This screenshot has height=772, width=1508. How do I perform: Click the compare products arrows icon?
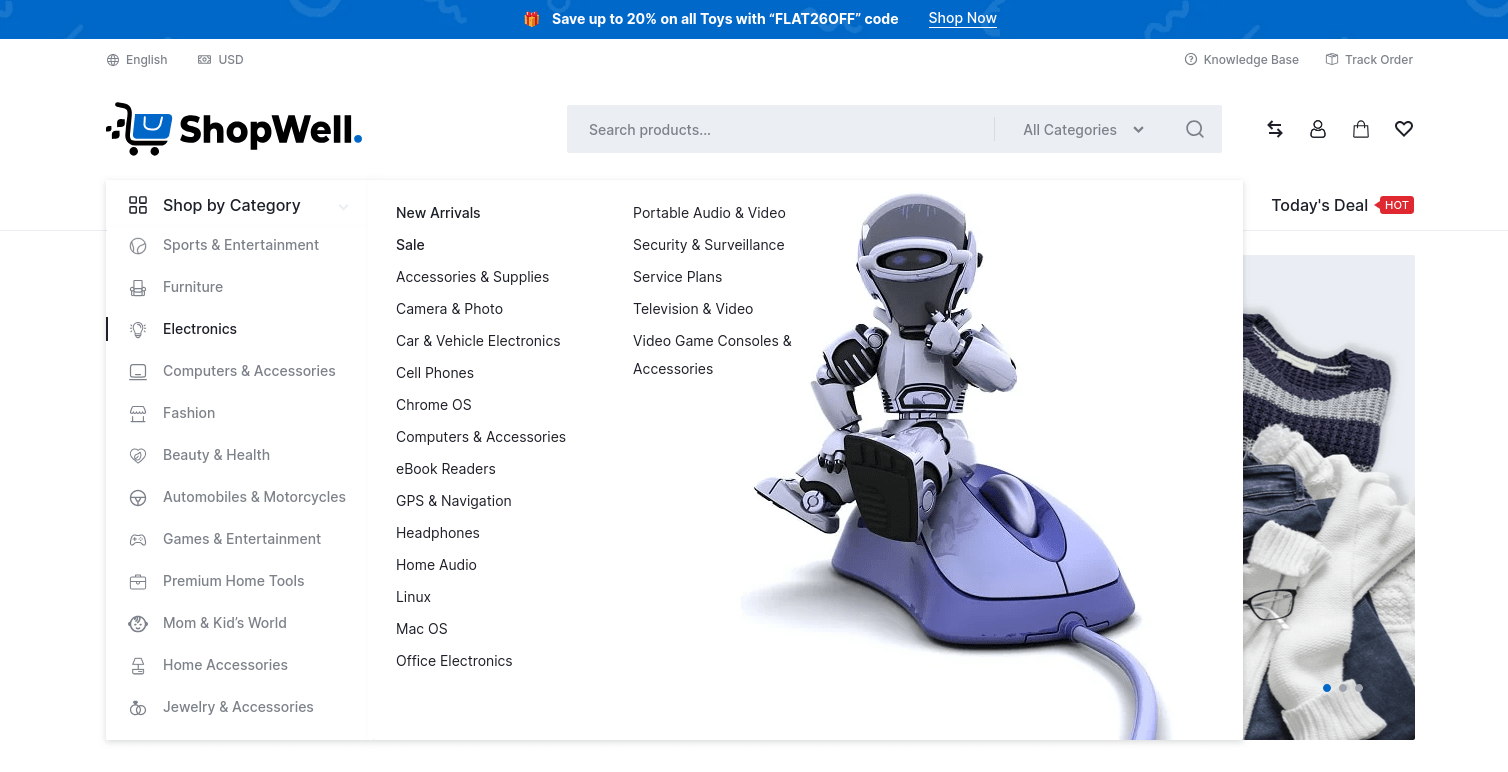(x=1275, y=129)
